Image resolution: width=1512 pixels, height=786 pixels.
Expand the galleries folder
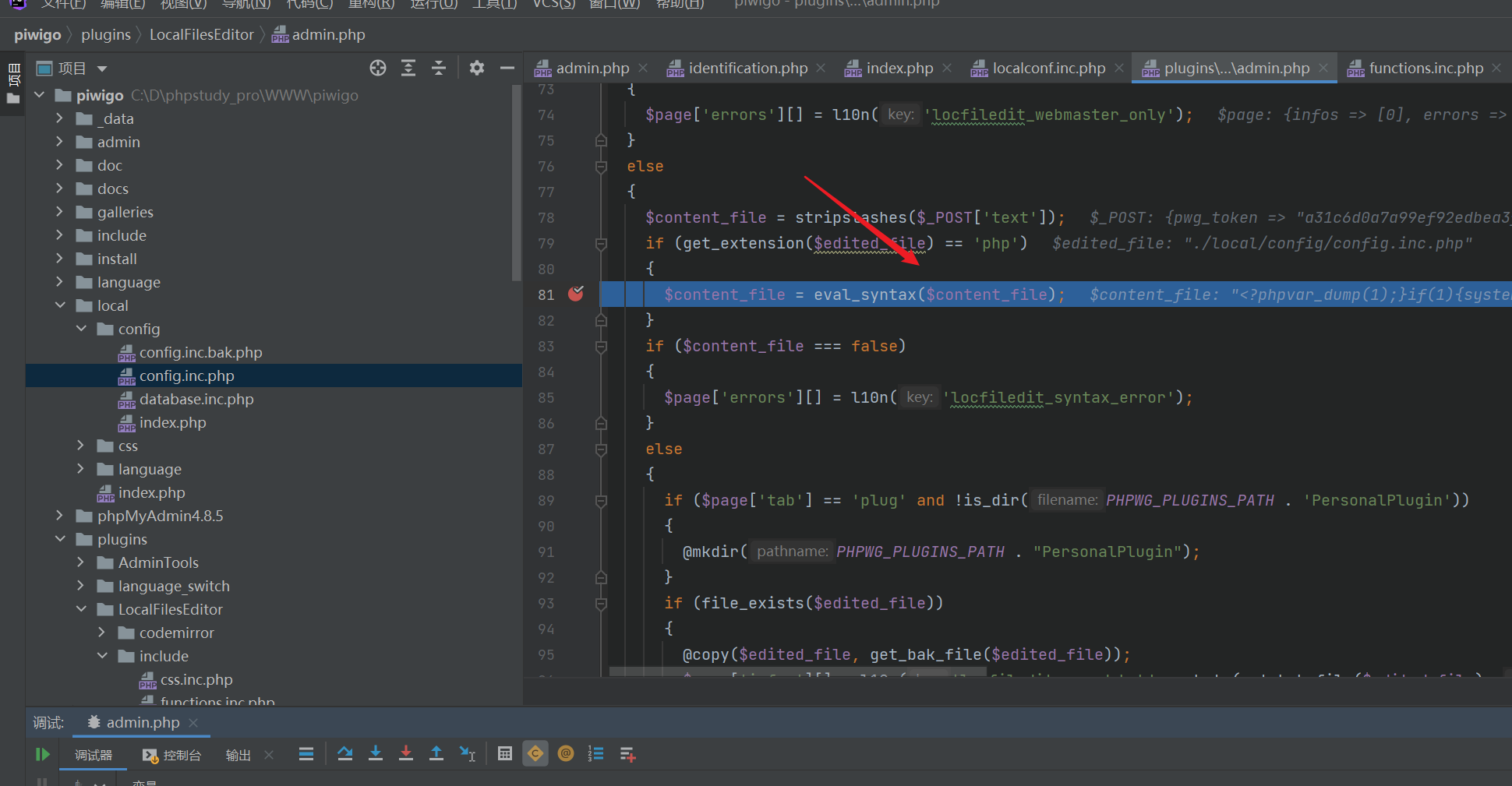point(60,212)
